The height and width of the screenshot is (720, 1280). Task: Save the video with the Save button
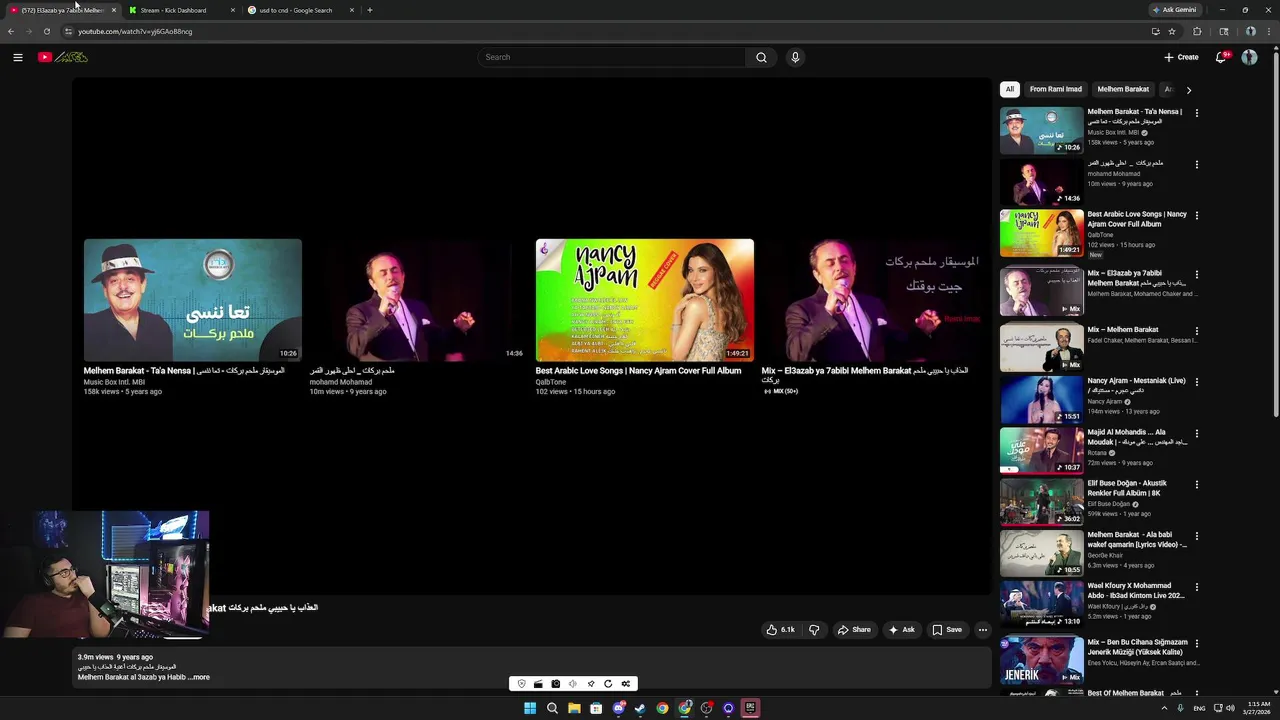coord(947,630)
